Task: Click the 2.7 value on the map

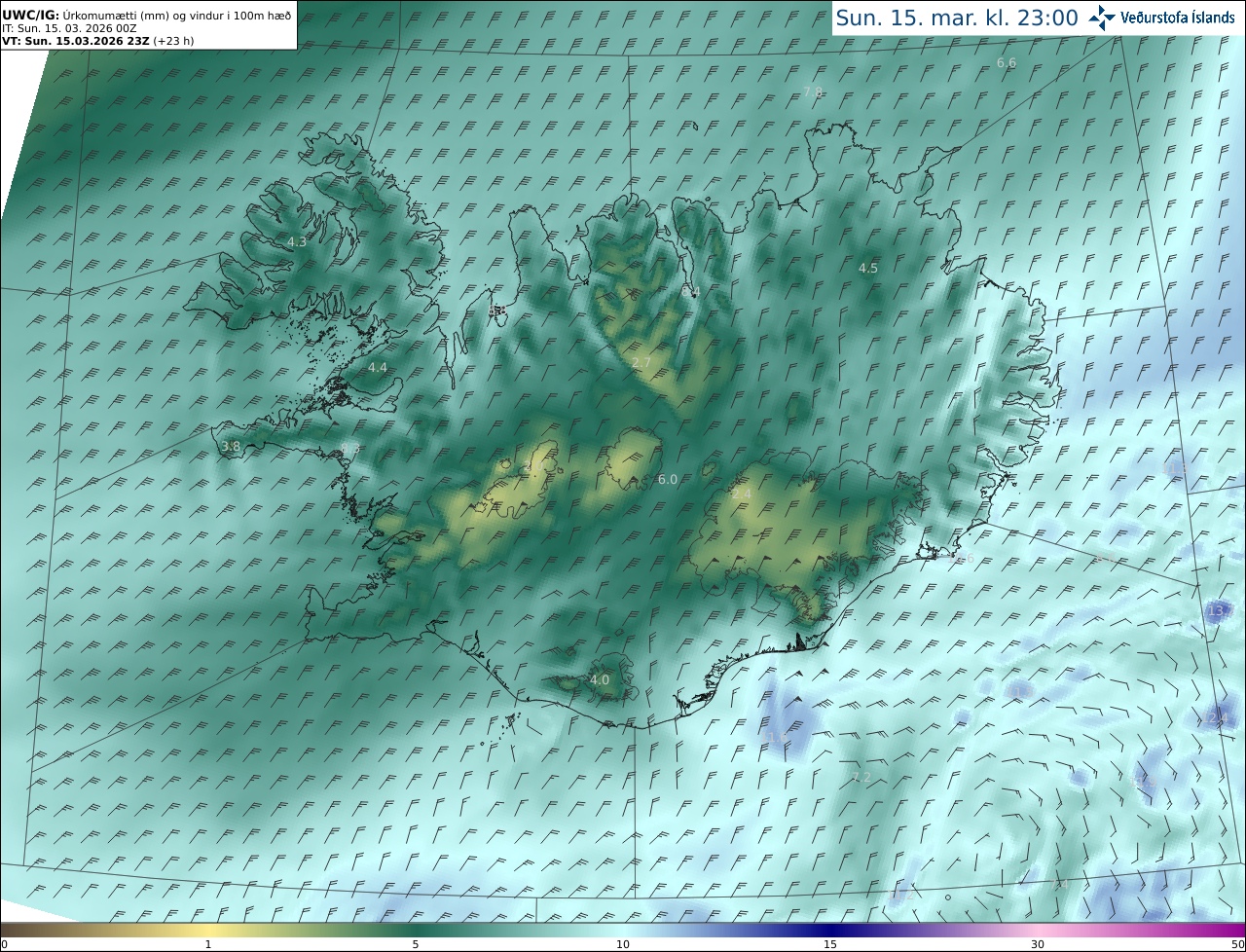Action: click(x=641, y=362)
